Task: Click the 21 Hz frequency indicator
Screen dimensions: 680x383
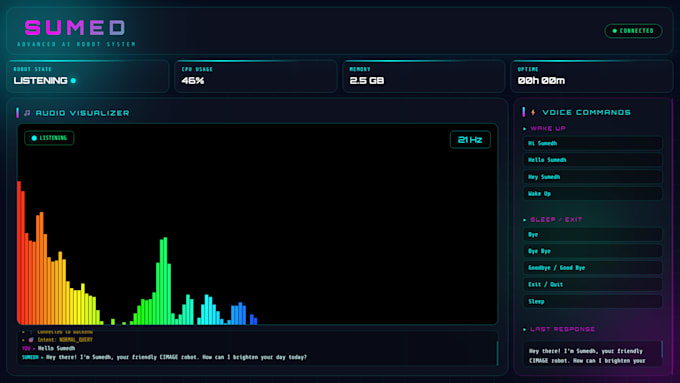Action: (x=470, y=140)
